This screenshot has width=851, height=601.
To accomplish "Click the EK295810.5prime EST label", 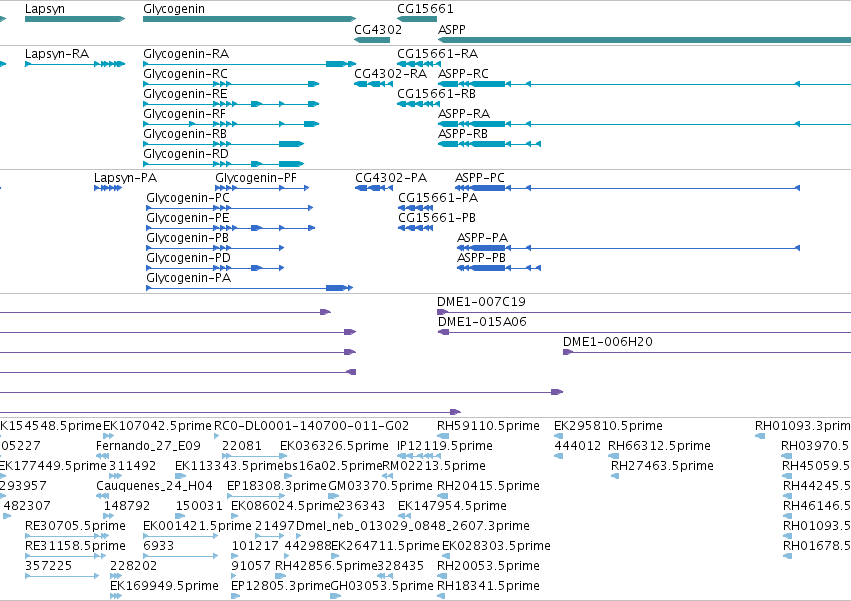I will 608,426.
